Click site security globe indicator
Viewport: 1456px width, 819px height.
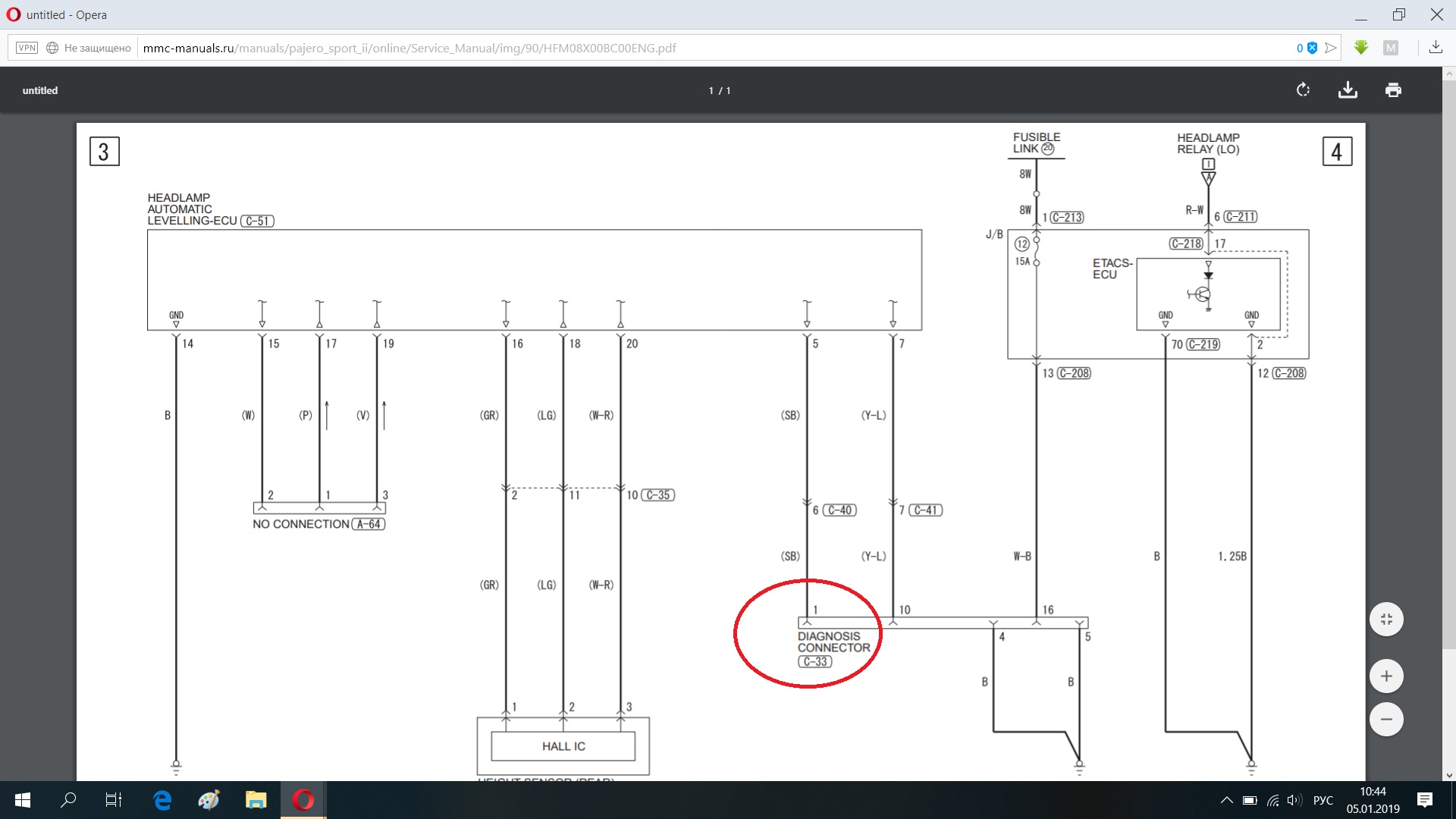52,48
